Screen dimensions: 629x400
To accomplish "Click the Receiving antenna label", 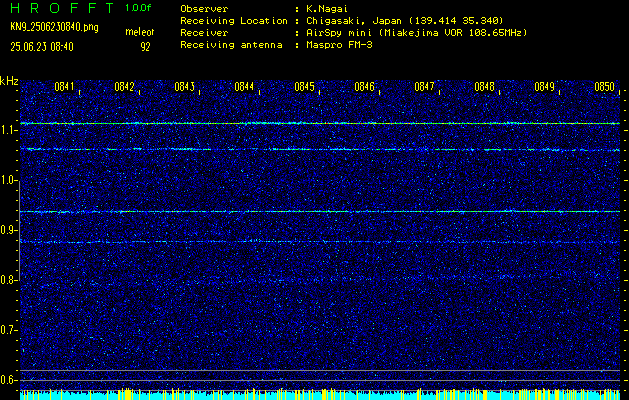I will coord(231,45).
